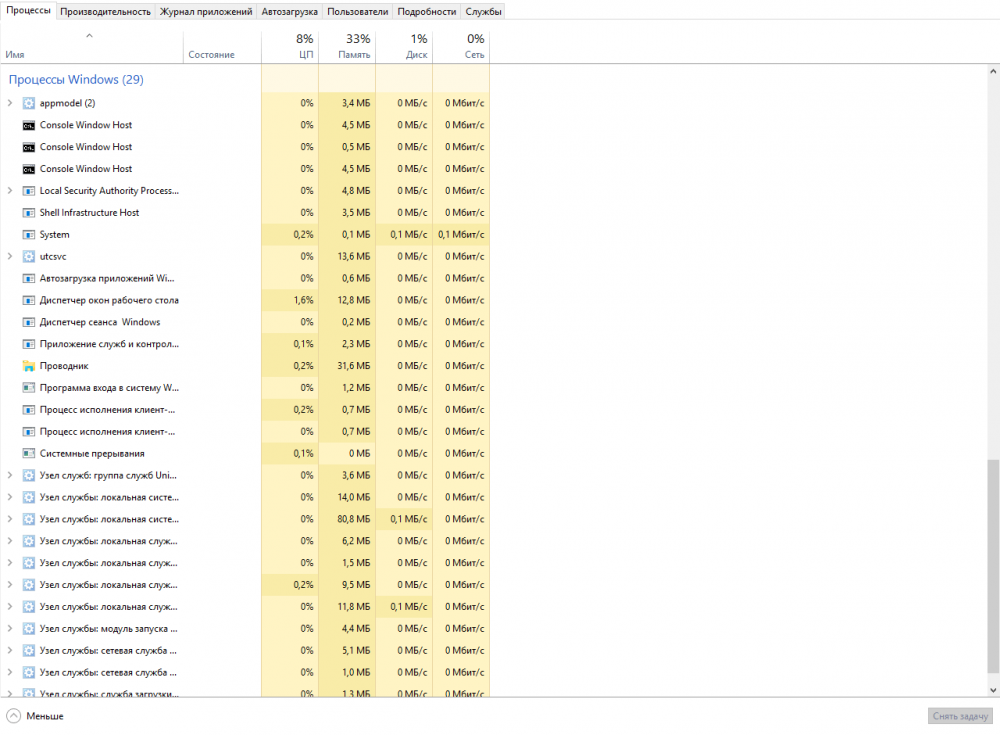This screenshot has height=735, width=1000.
Task: Click the 1,6% CPU cell
Action: pyautogui.click(x=290, y=301)
